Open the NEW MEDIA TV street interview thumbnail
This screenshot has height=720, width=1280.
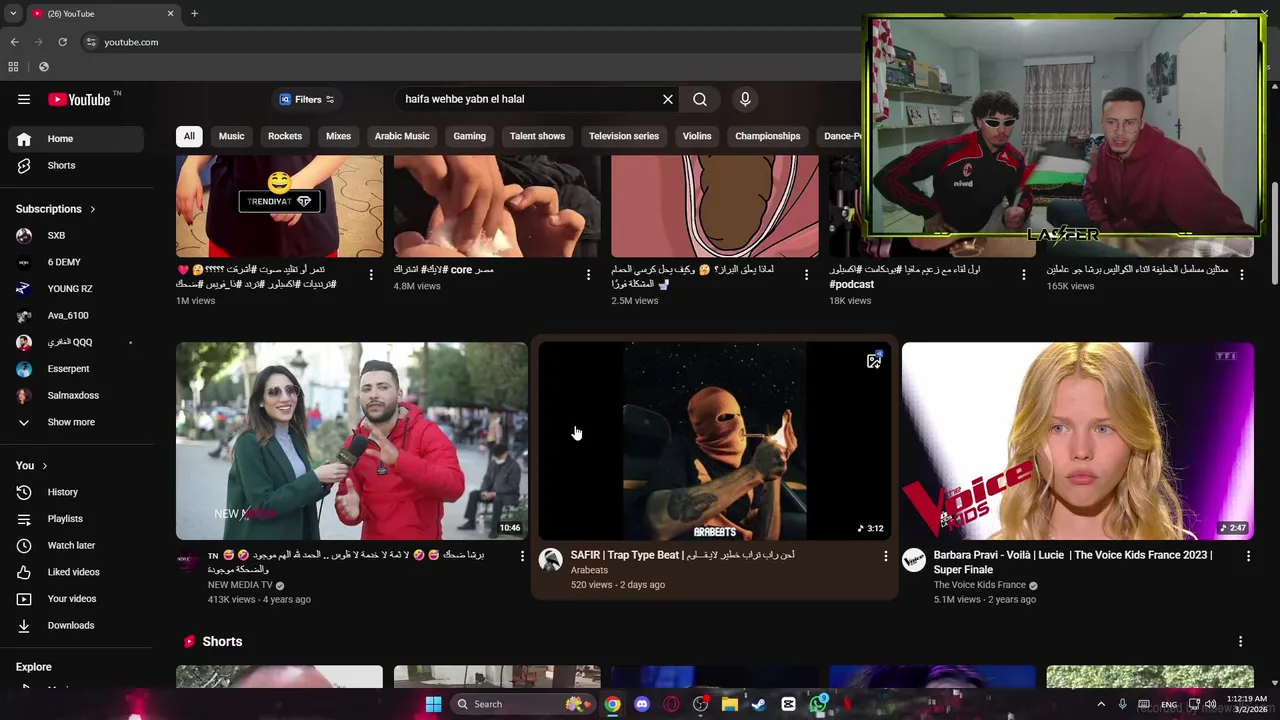click(x=351, y=441)
